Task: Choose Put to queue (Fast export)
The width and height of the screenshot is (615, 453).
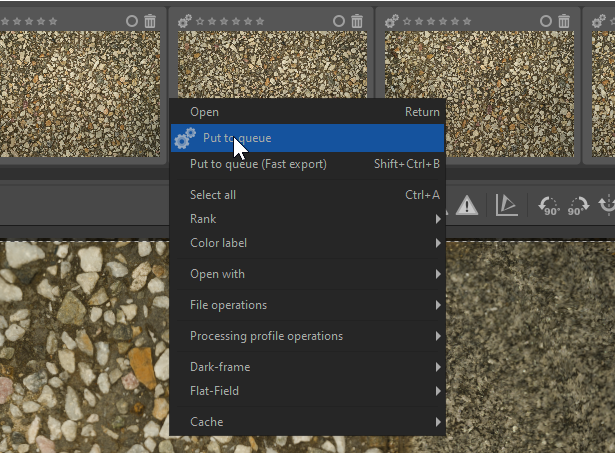Action: tap(308, 164)
